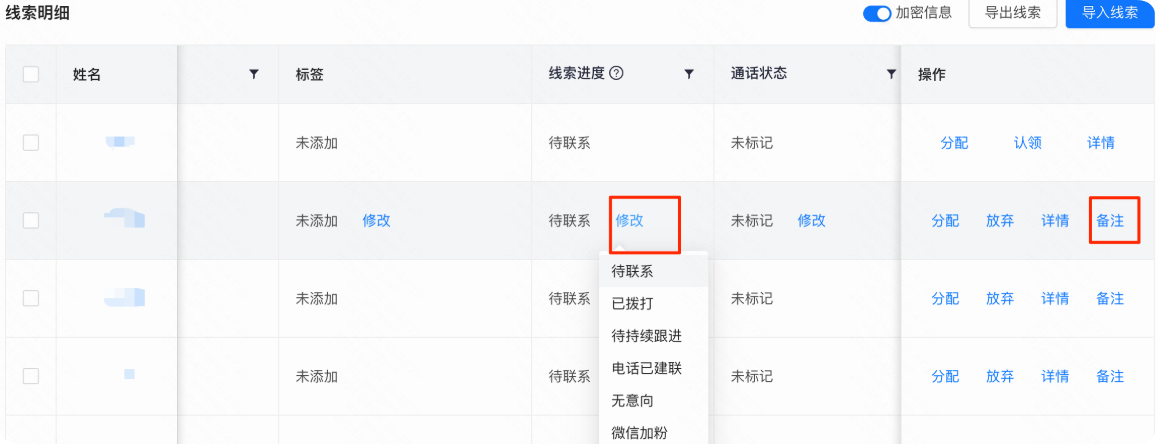Click 未添加 in the first row
This screenshot has height=444, width=1156.
[317, 142]
